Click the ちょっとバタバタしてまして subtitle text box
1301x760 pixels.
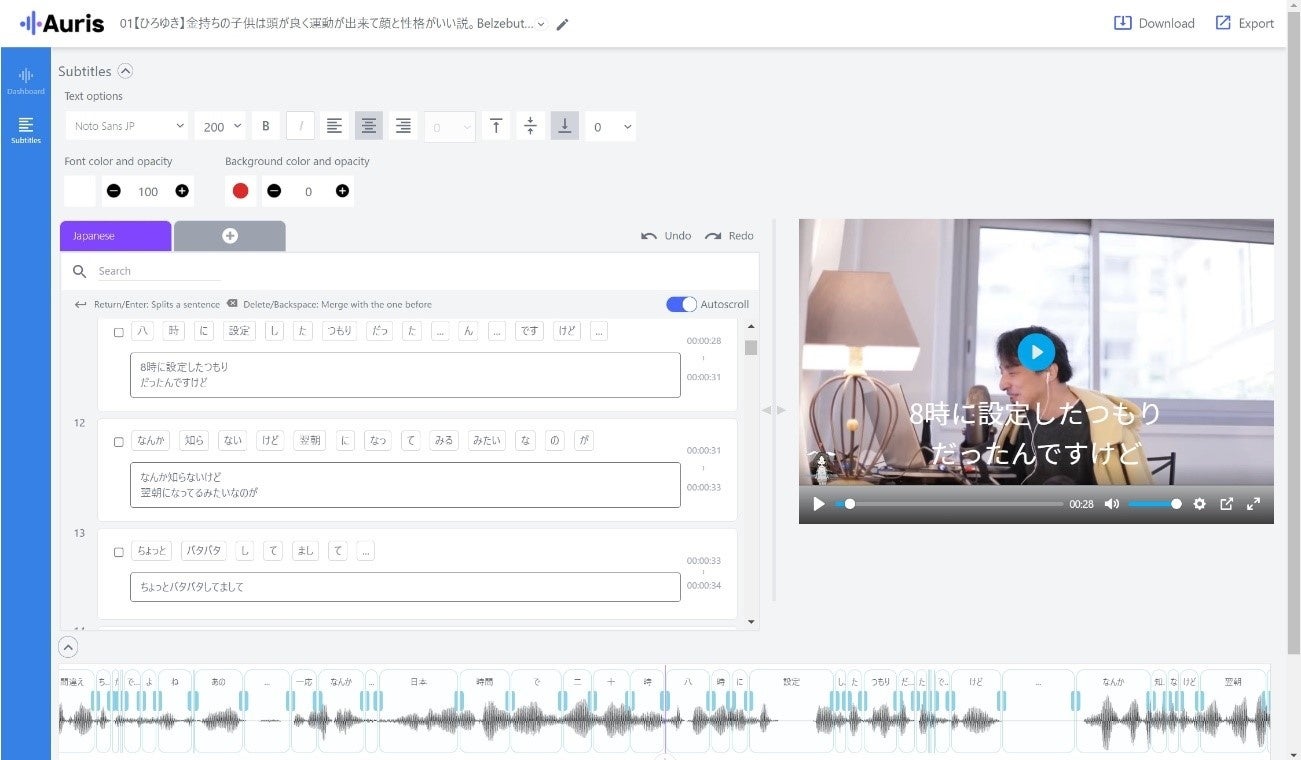(x=405, y=587)
